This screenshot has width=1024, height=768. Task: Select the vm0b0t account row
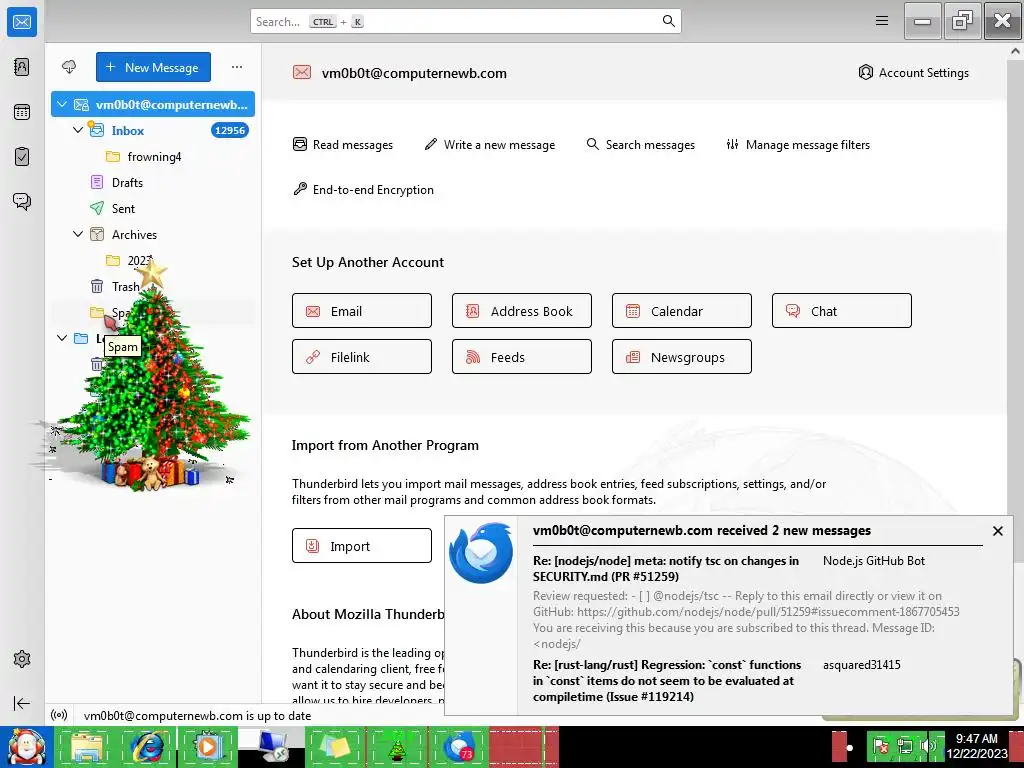(153, 104)
